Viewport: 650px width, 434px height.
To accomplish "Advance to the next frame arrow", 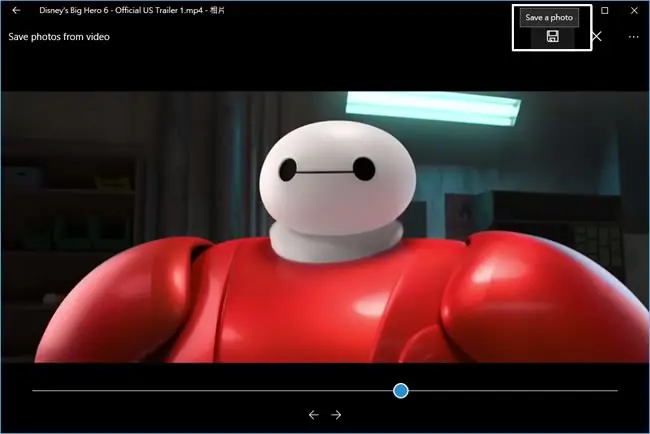I will pyautogui.click(x=336, y=415).
